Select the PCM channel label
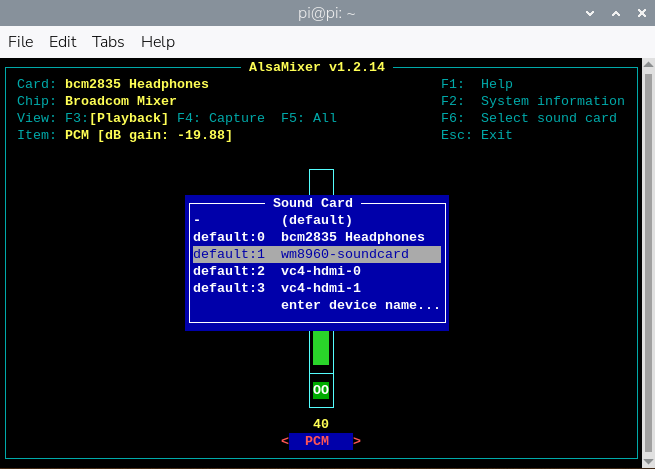 tap(317, 441)
